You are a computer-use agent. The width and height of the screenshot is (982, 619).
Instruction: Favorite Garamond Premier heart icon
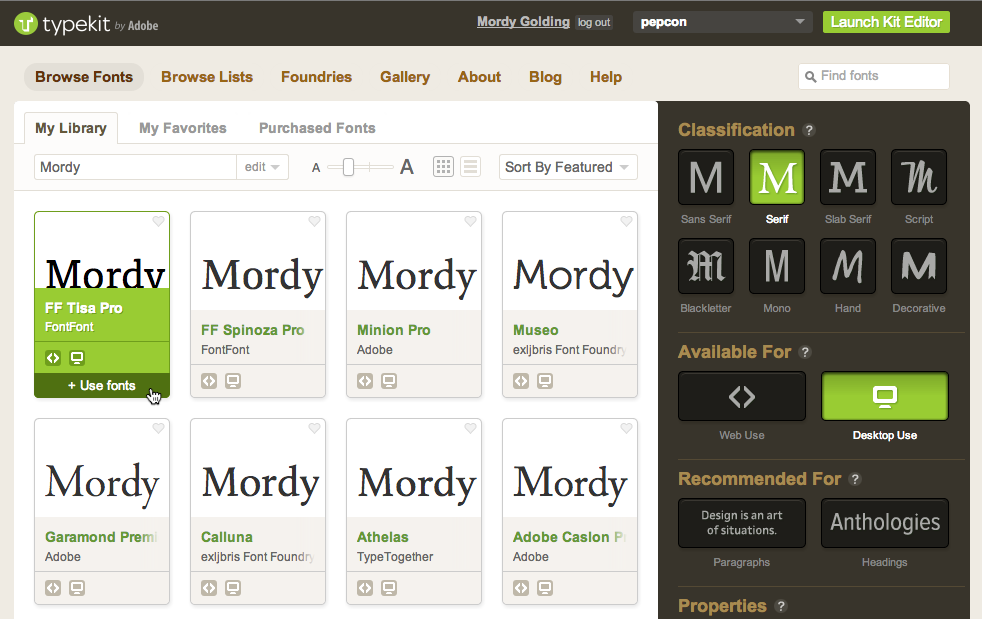pyautogui.click(x=158, y=429)
